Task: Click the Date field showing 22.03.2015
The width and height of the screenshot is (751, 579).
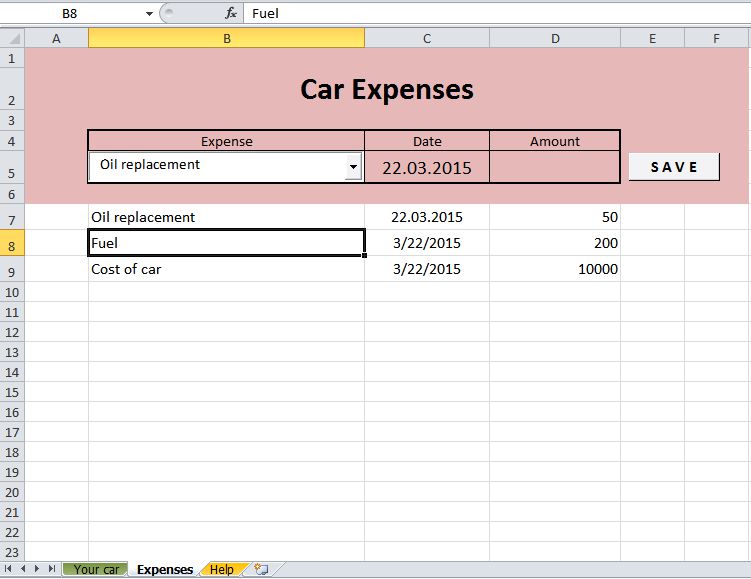Action: pos(426,167)
